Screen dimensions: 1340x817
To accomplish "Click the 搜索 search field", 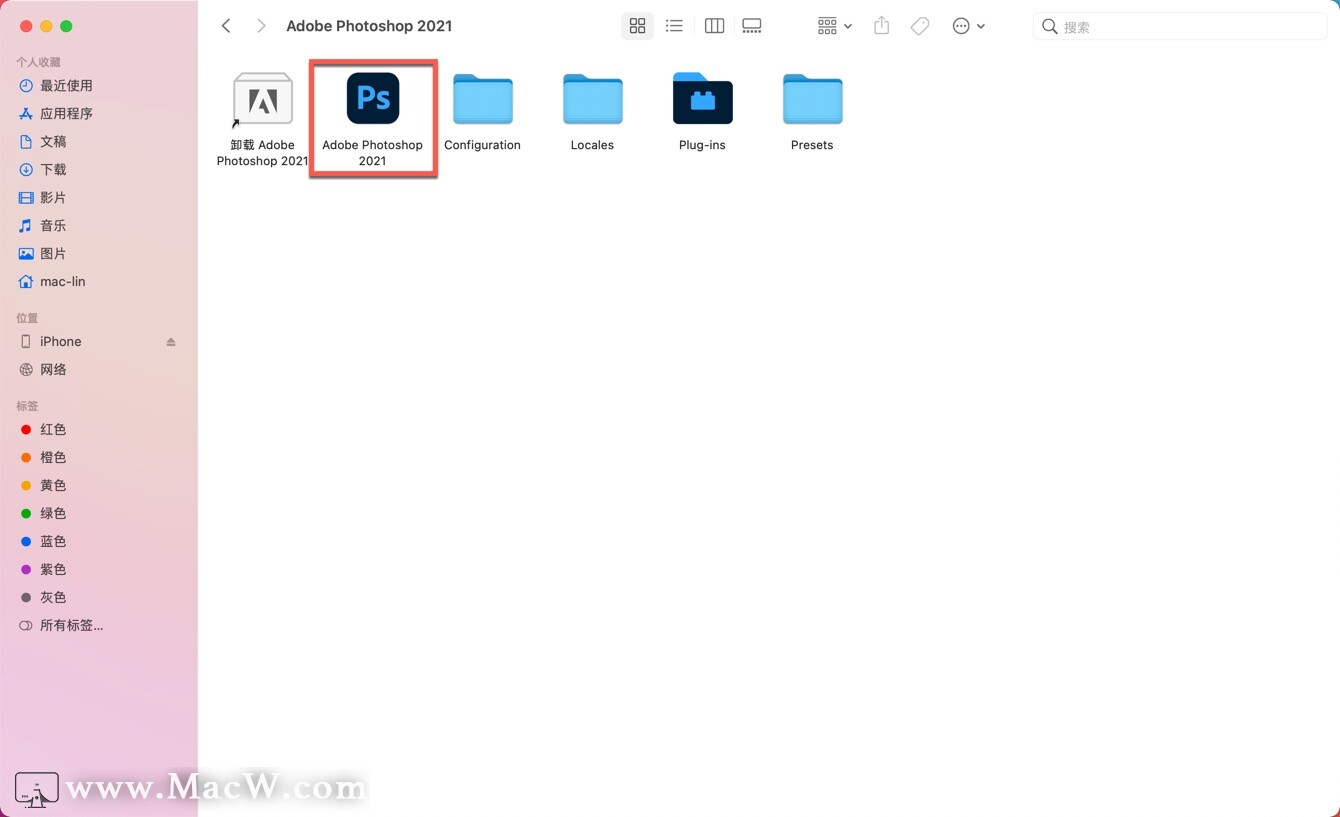I will coord(1180,27).
